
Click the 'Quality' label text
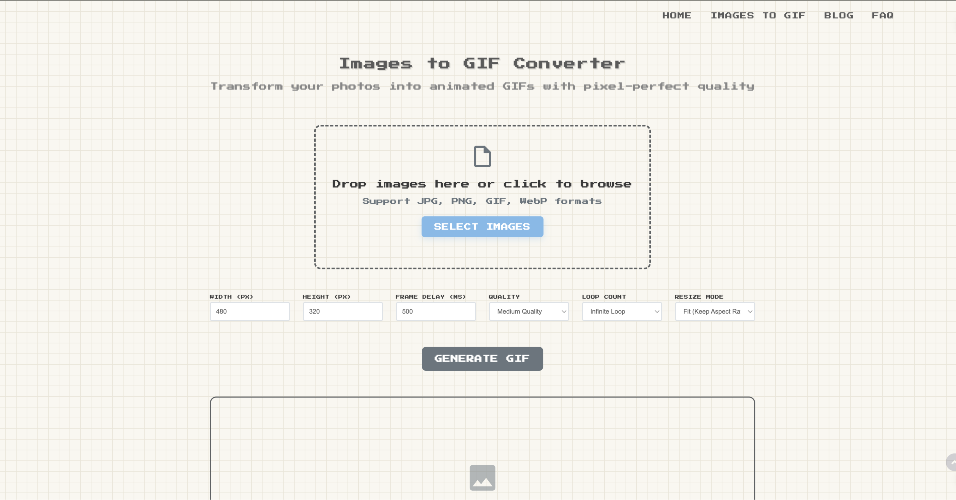(x=504, y=297)
